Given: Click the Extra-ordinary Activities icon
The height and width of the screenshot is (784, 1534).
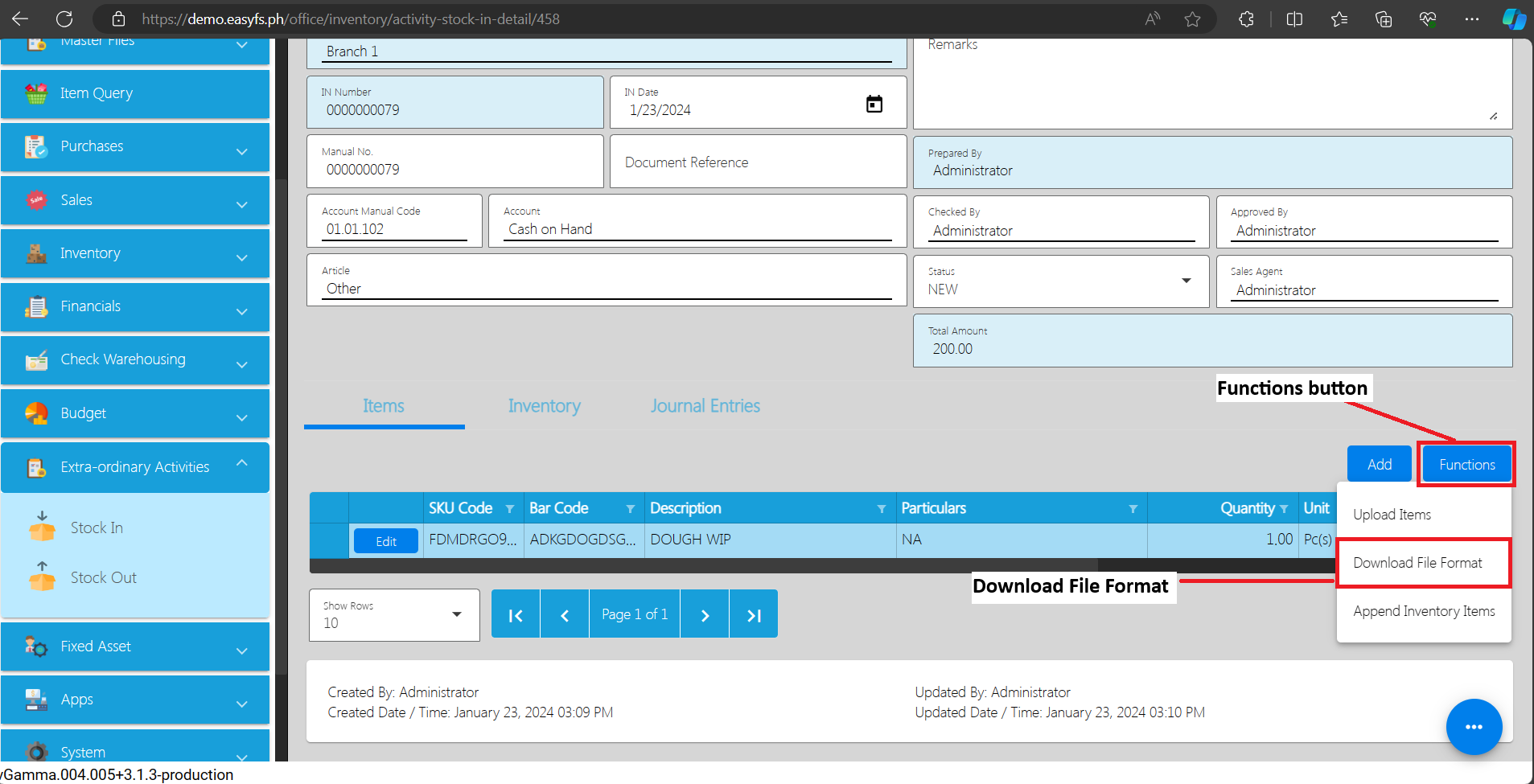Looking at the screenshot, I should click(x=36, y=467).
